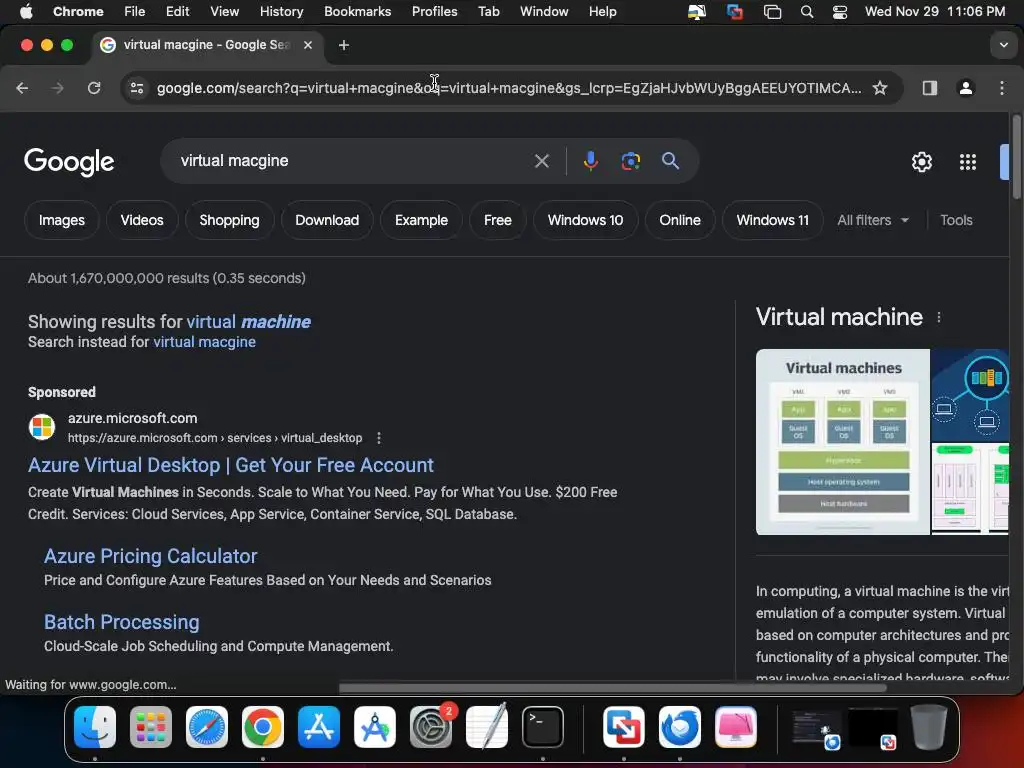Open Terminal in the Dock
Viewport: 1024px width, 768px height.
543,726
